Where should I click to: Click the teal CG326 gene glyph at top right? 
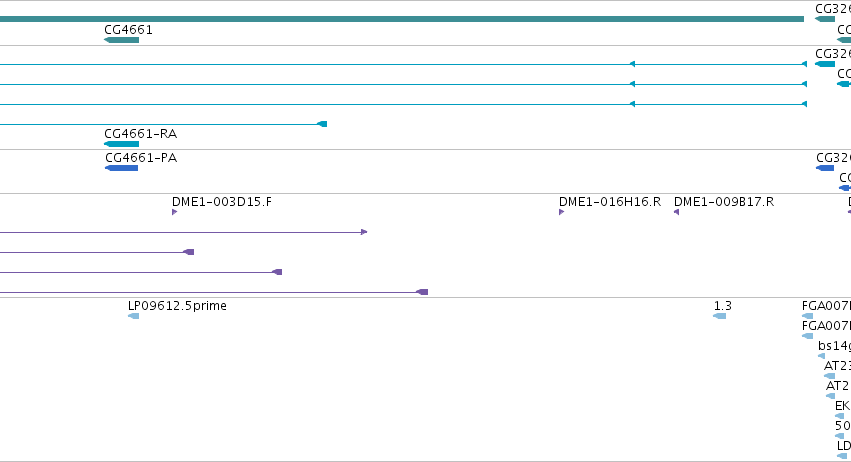(x=825, y=20)
